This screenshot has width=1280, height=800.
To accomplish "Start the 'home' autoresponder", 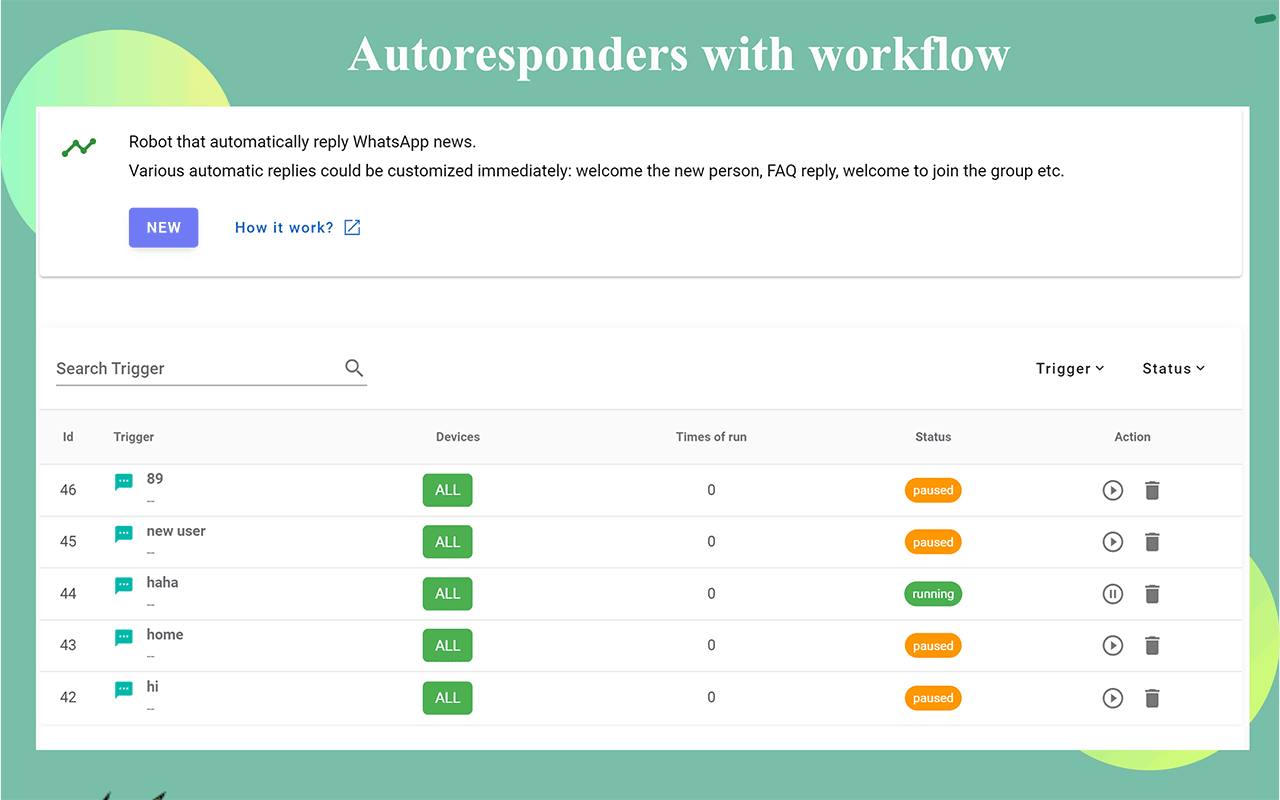I will point(1113,646).
